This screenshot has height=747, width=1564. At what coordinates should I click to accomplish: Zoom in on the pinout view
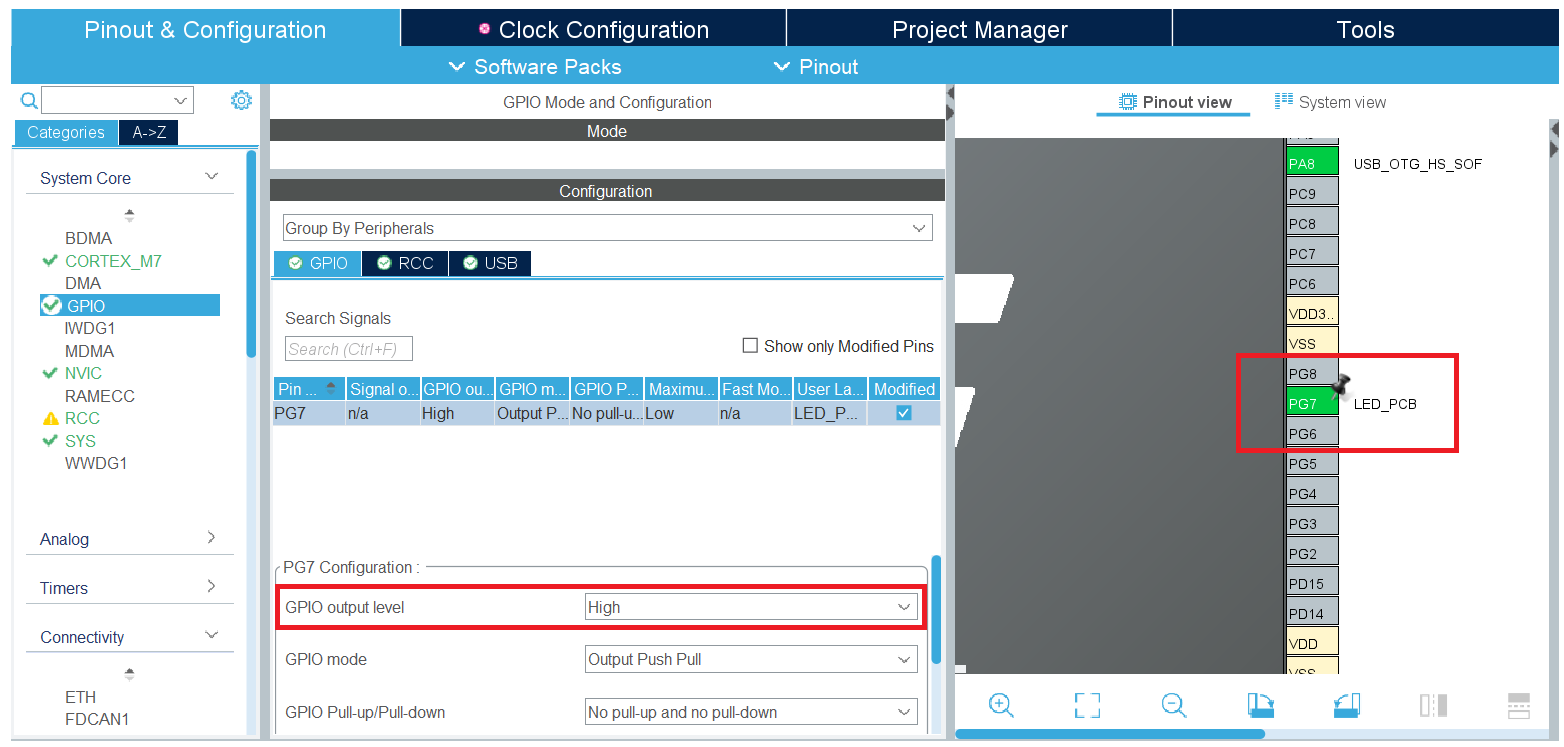1001,705
